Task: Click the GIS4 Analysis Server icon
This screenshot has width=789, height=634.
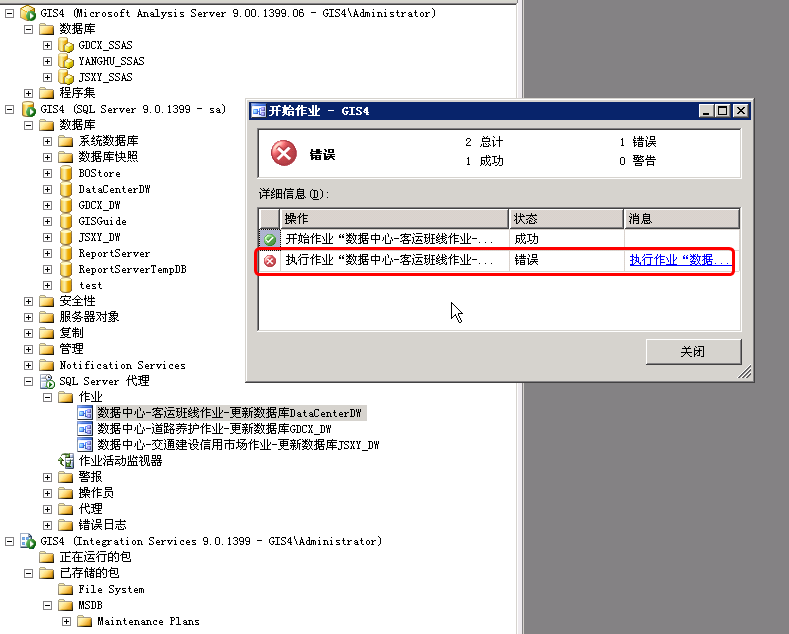Action: pos(28,13)
